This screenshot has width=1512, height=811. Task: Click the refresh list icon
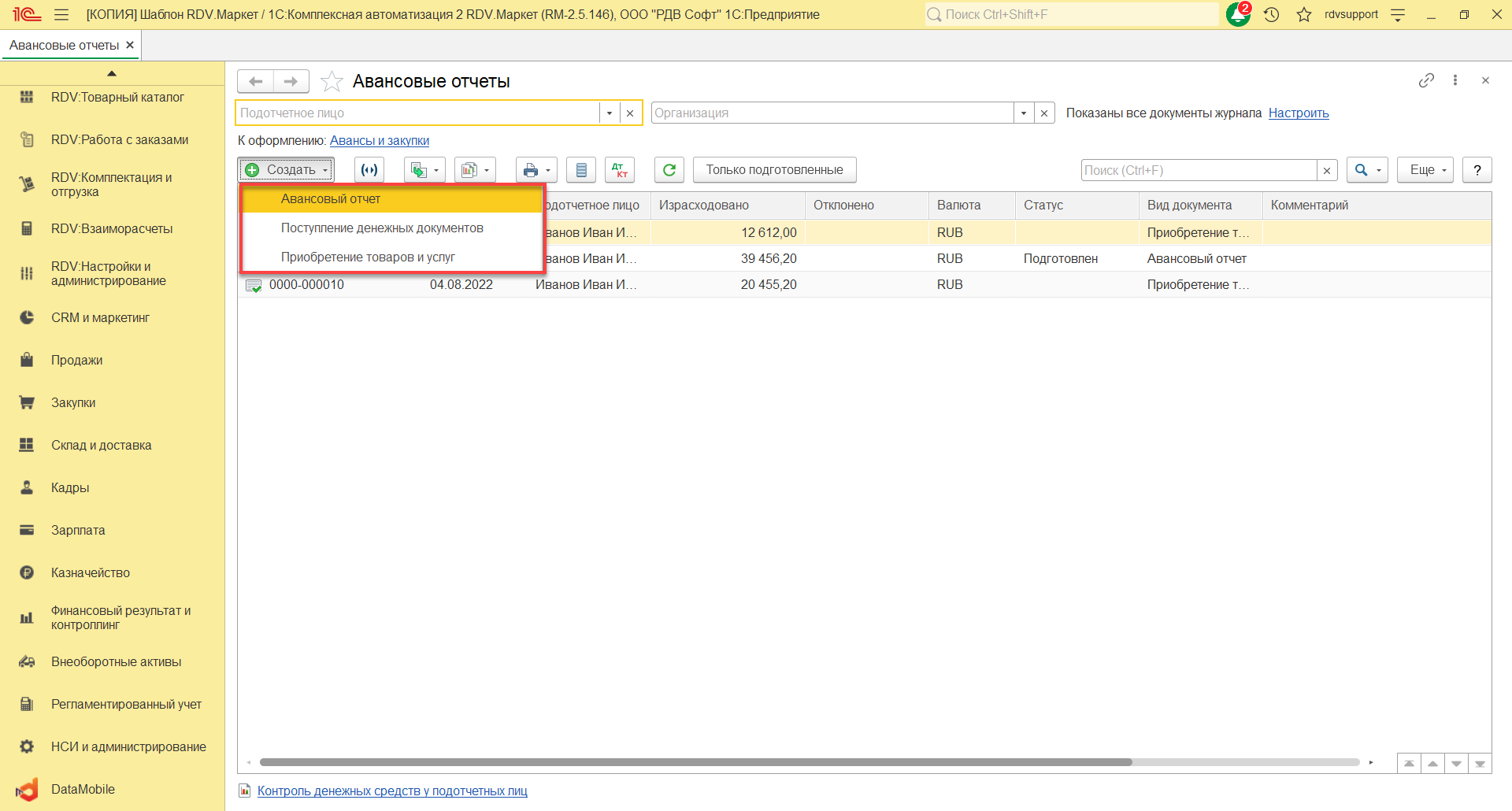(669, 170)
